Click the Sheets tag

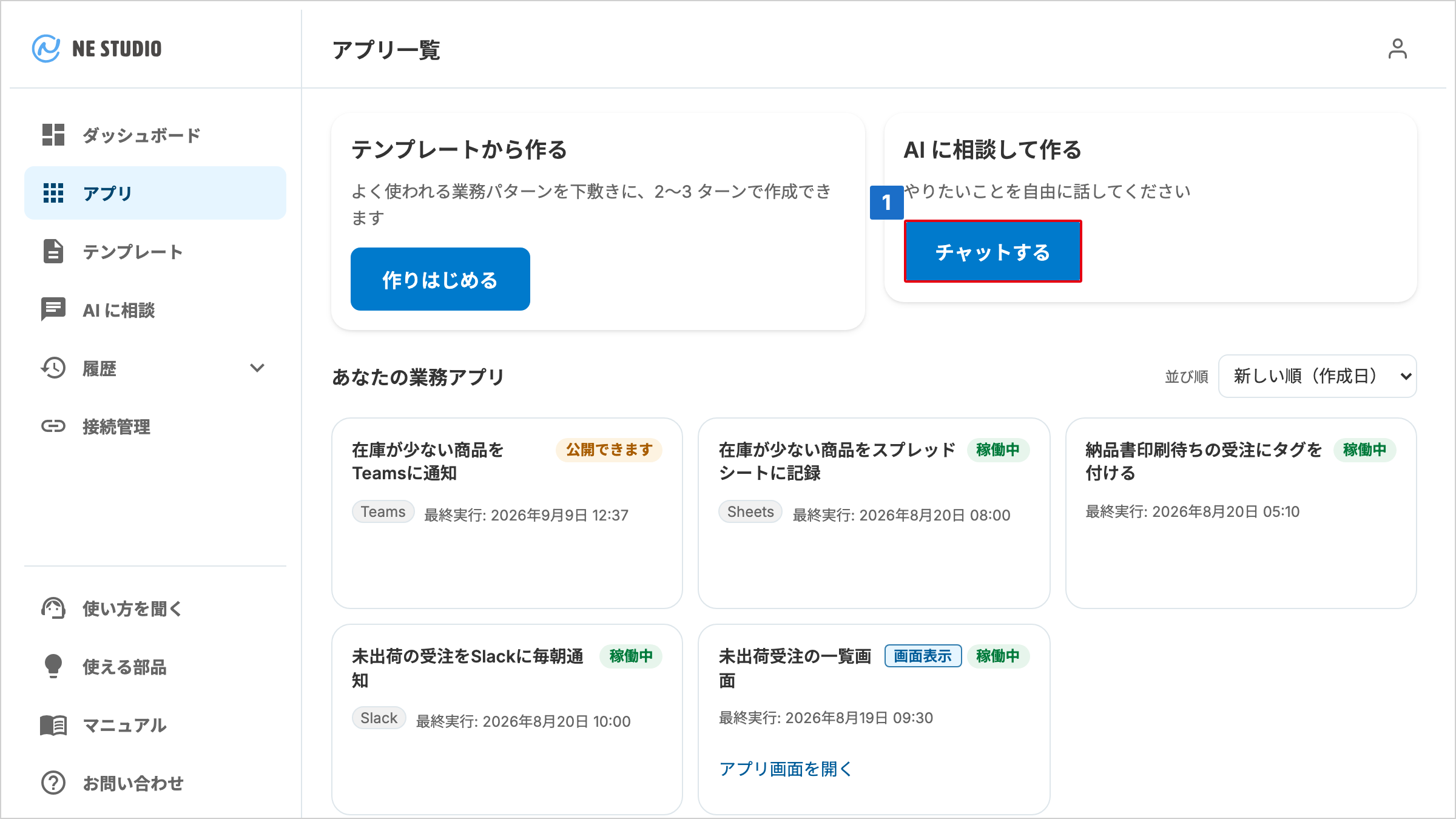[750, 511]
